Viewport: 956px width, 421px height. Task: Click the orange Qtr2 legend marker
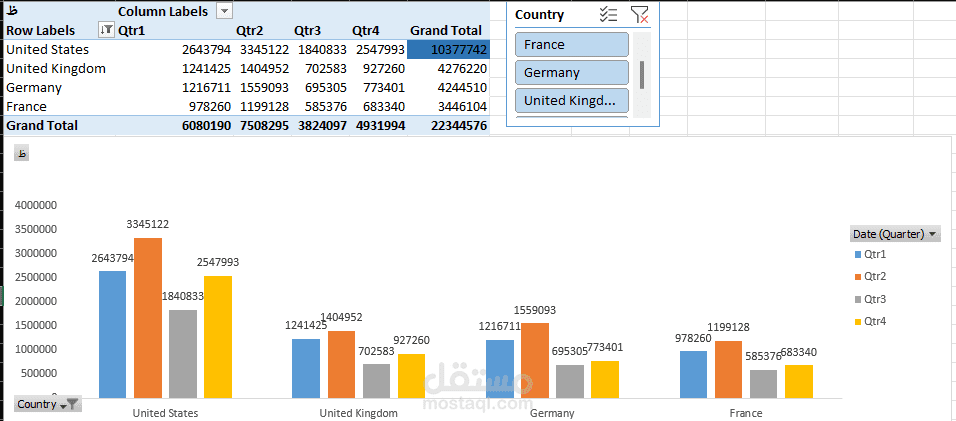856,277
